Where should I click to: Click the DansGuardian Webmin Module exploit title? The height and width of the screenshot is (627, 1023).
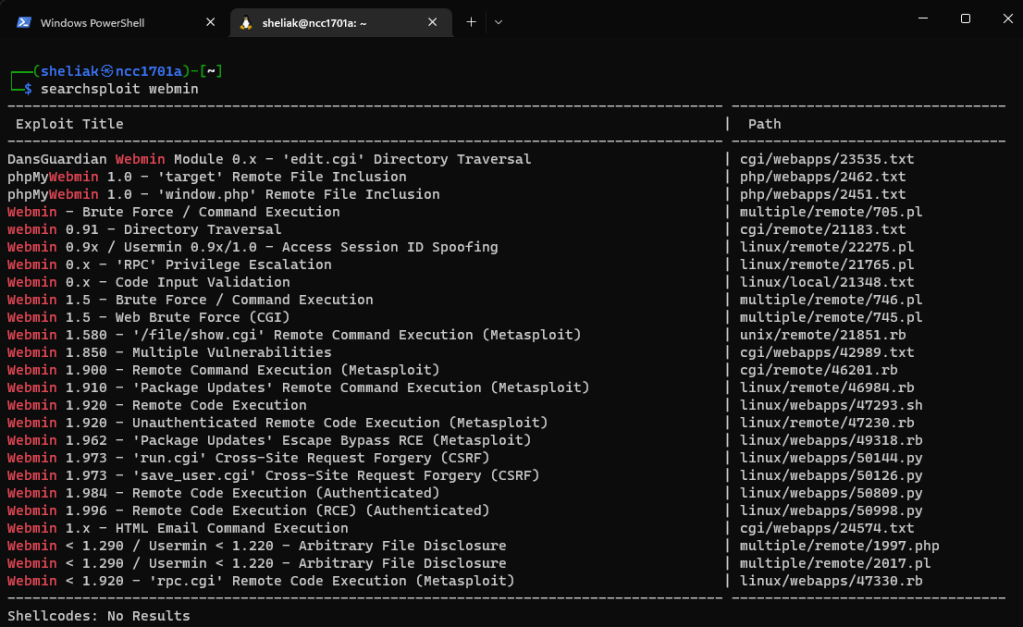(268, 159)
